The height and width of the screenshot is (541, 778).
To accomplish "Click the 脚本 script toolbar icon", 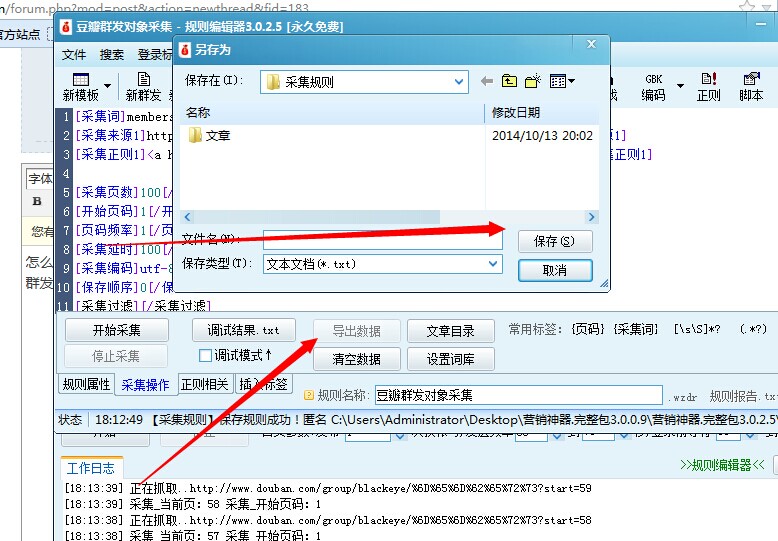I will tap(751, 87).
